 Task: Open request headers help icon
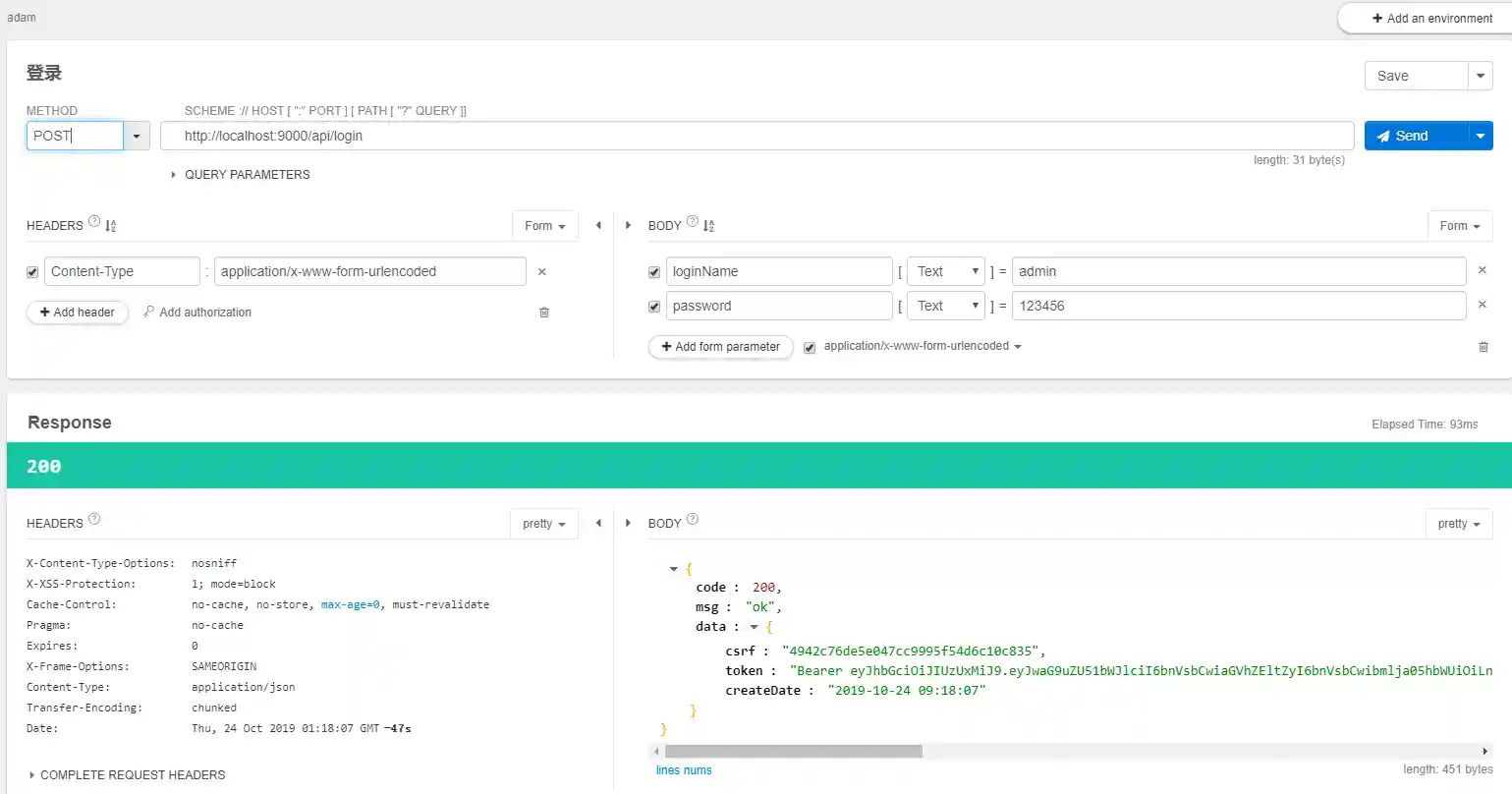tap(94, 222)
